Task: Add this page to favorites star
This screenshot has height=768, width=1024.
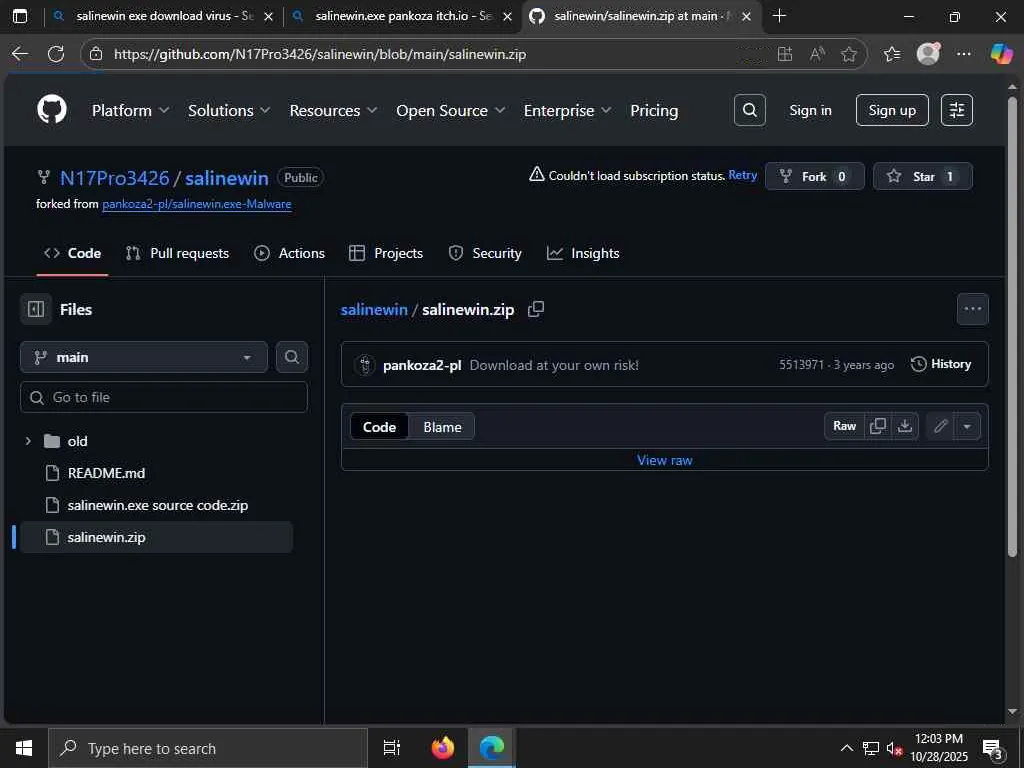Action: pos(848,54)
